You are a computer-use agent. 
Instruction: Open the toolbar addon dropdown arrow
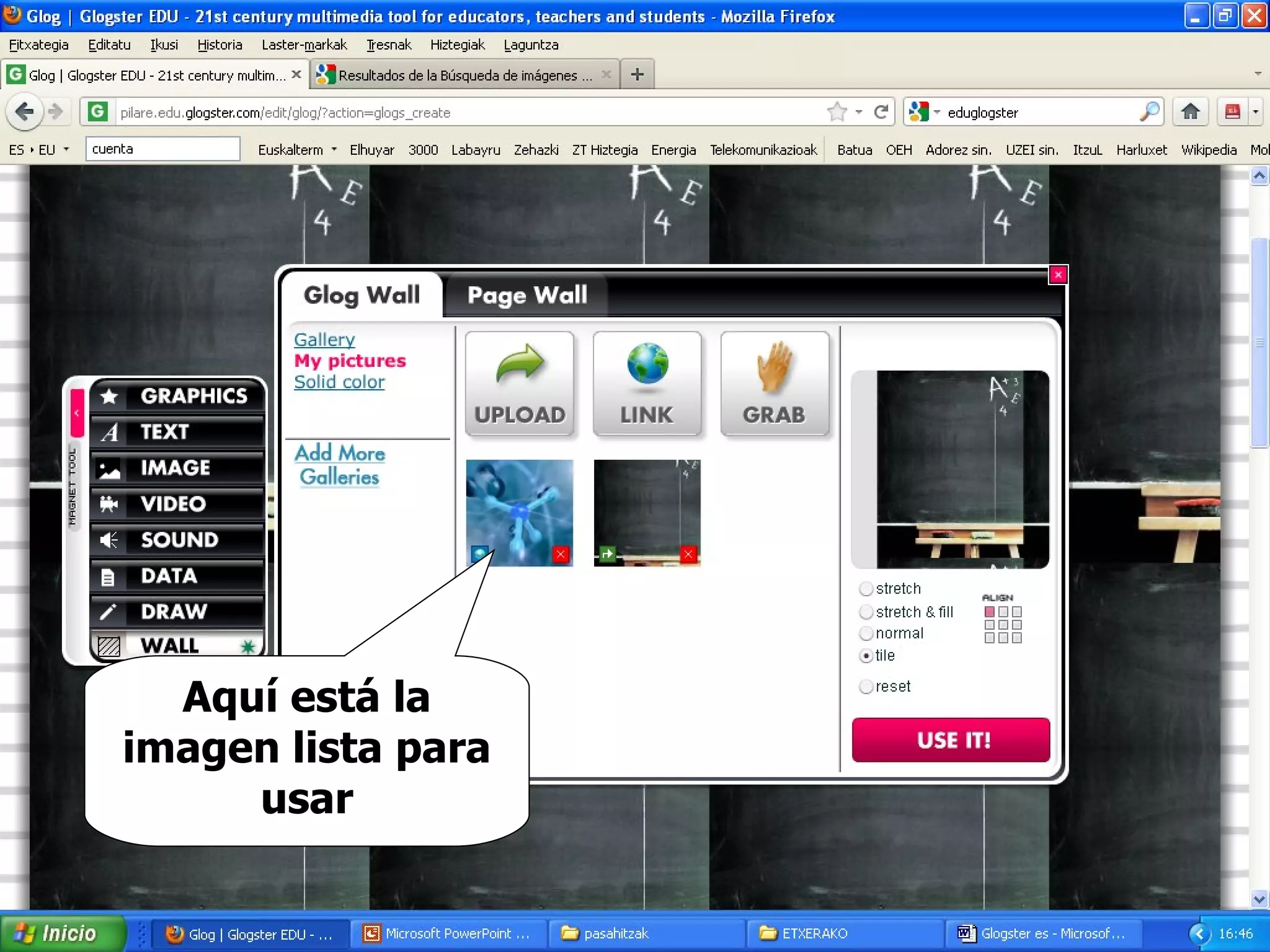(x=1256, y=112)
